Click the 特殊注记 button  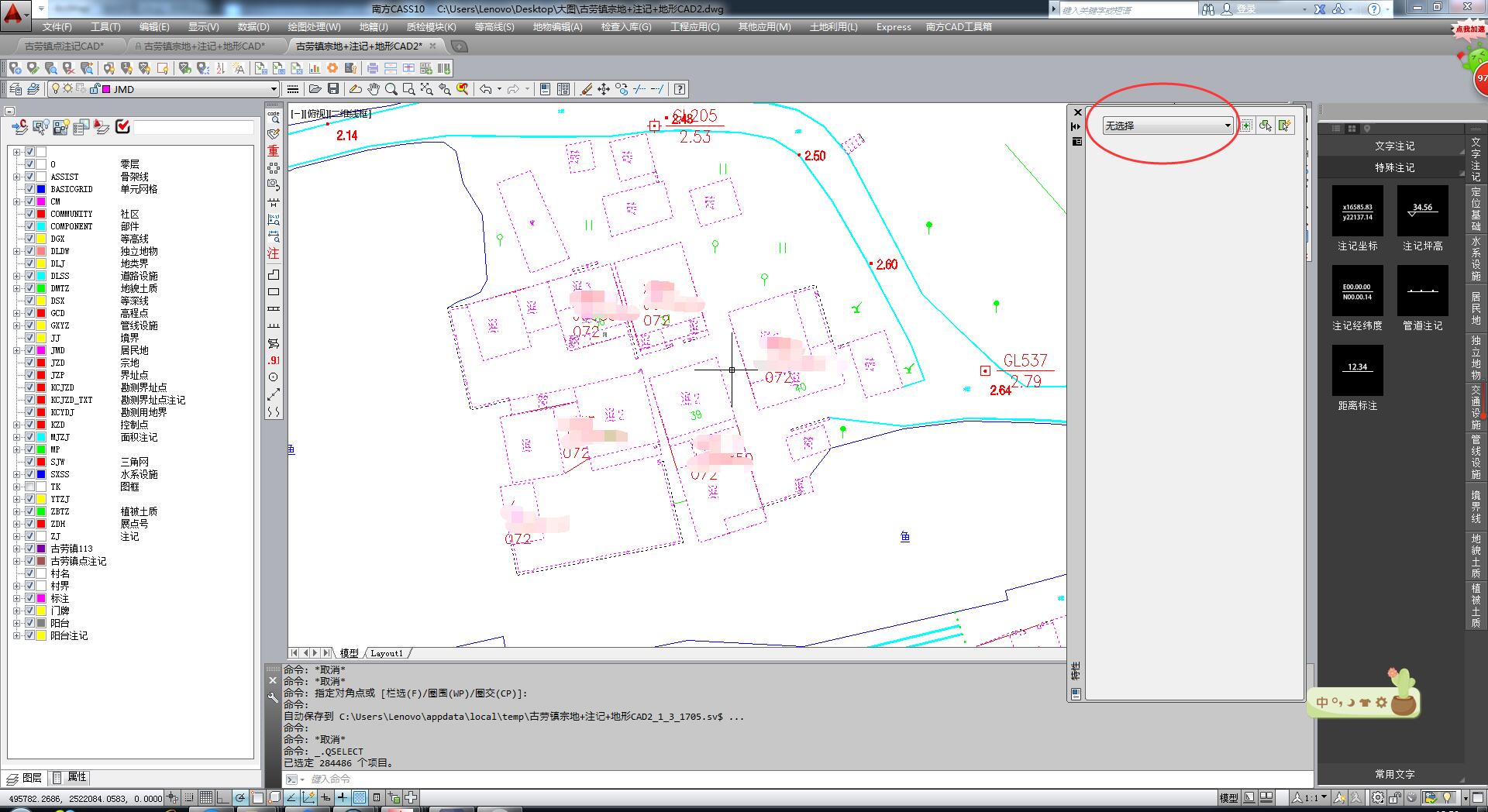[1394, 167]
